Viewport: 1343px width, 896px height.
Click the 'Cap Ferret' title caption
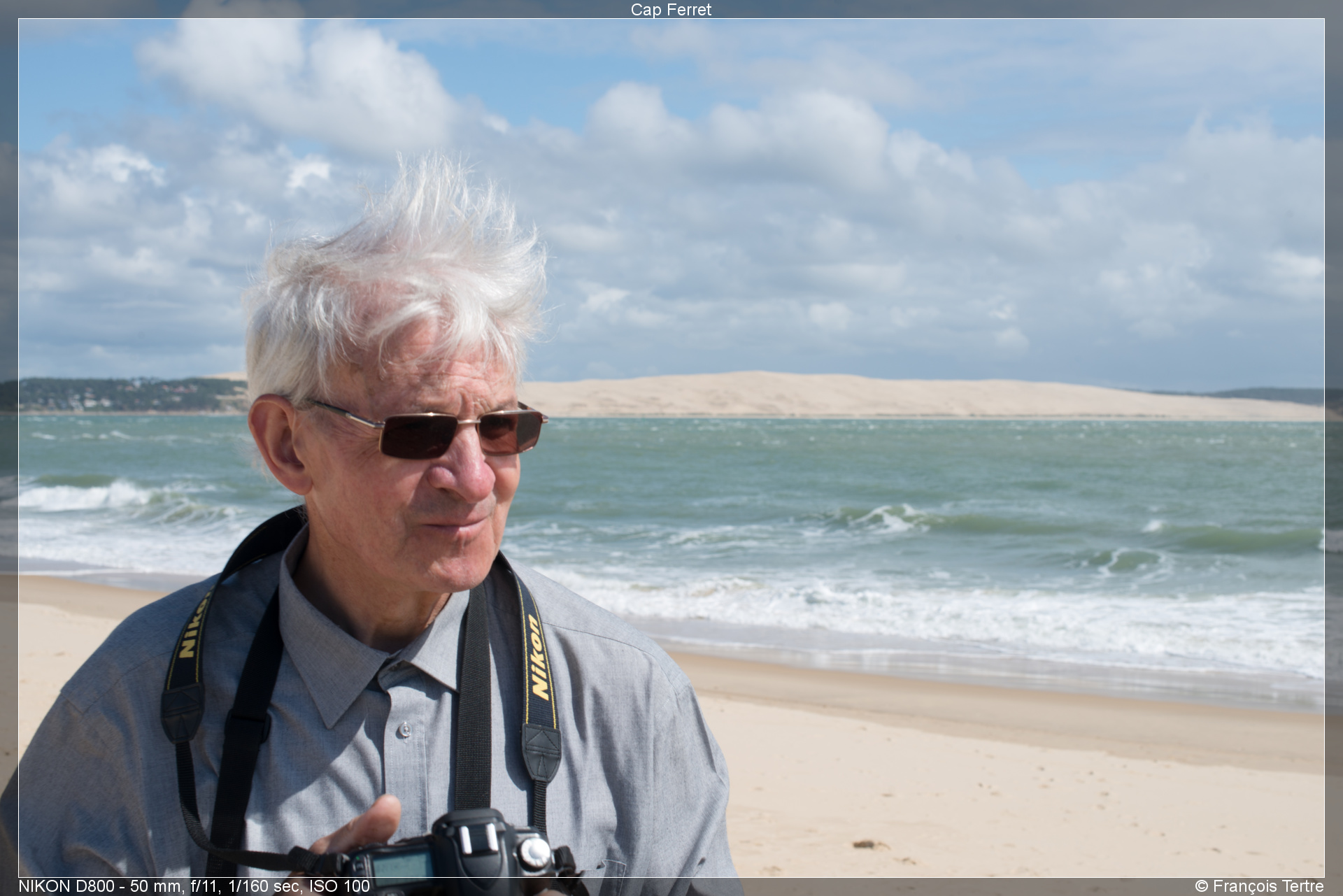(x=671, y=9)
